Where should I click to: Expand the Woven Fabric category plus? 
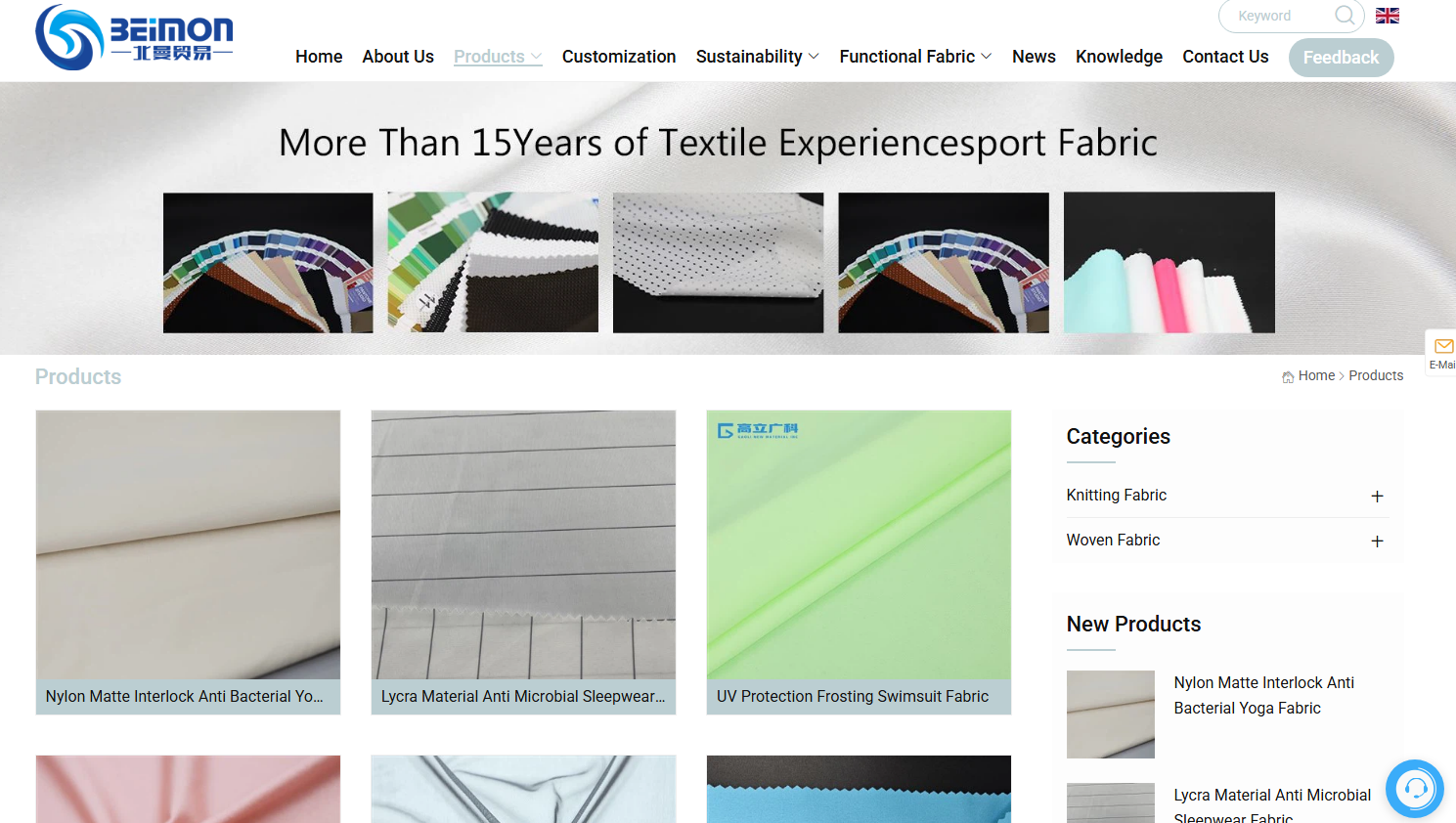(1377, 541)
